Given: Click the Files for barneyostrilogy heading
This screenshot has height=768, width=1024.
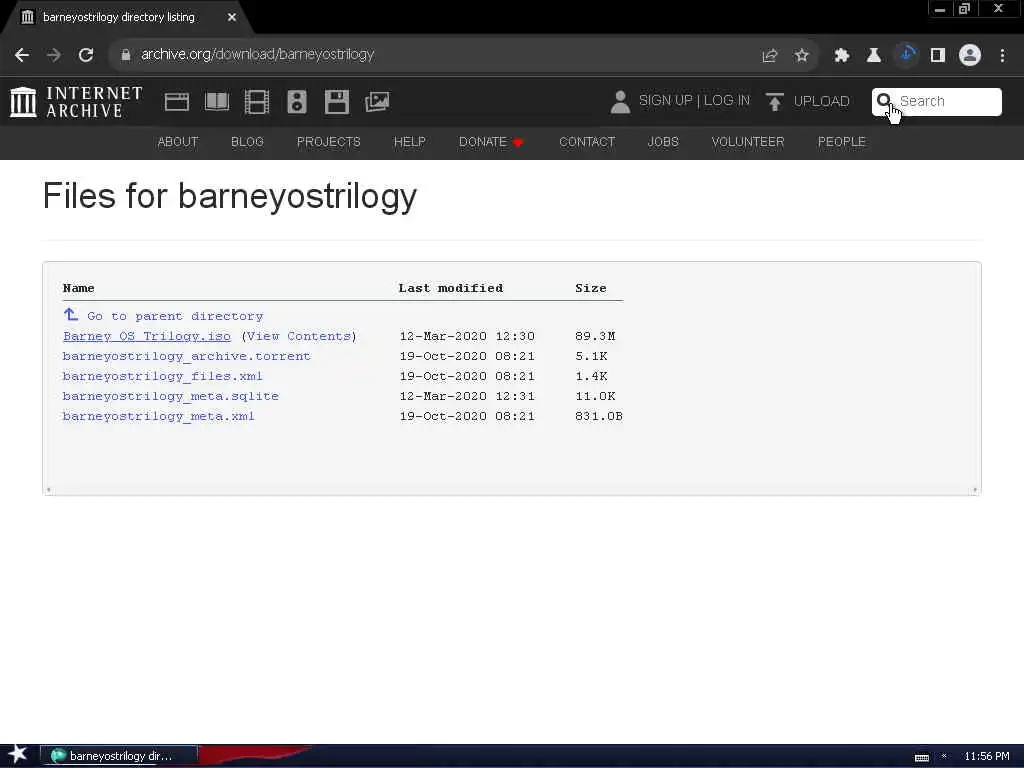Looking at the screenshot, I should (229, 196).
